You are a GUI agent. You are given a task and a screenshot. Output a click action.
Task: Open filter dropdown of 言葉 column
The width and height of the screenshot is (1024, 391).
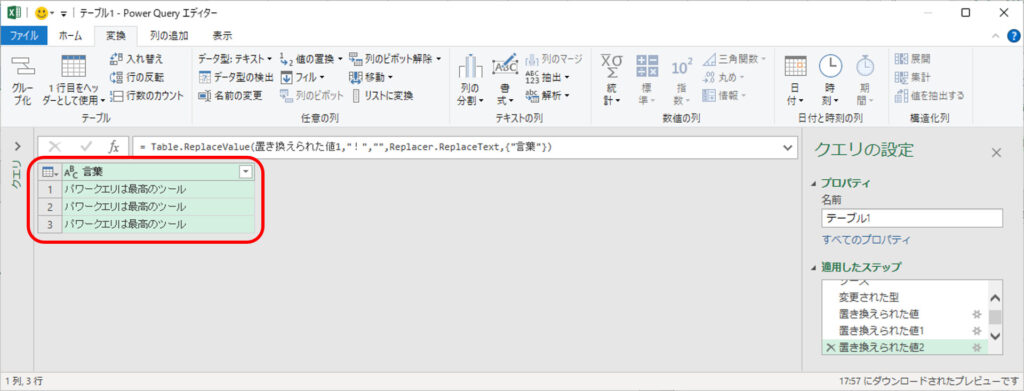pyautogui.click(x=246, y=172)
